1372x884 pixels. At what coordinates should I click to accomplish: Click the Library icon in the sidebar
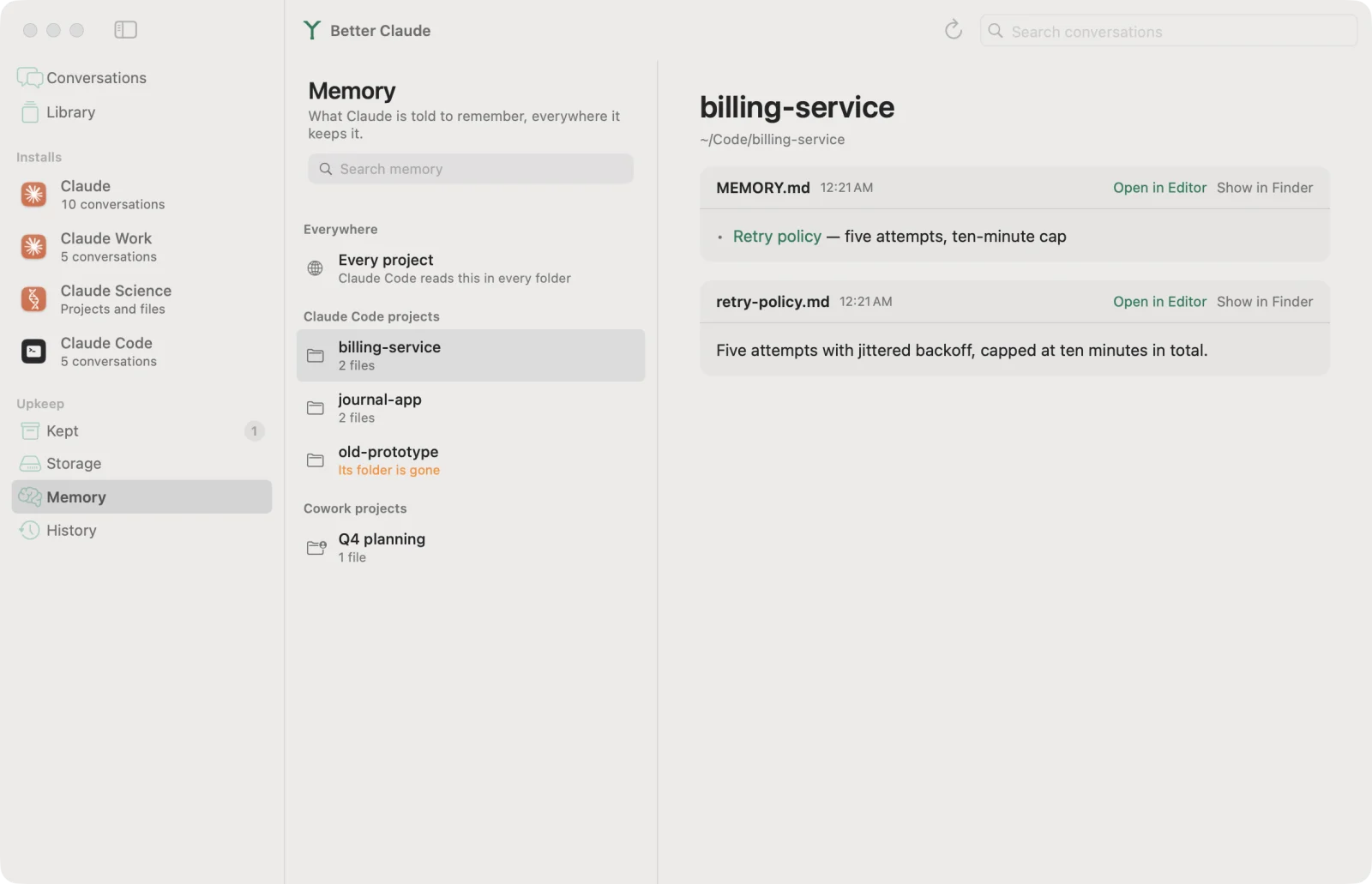(30, 112)
